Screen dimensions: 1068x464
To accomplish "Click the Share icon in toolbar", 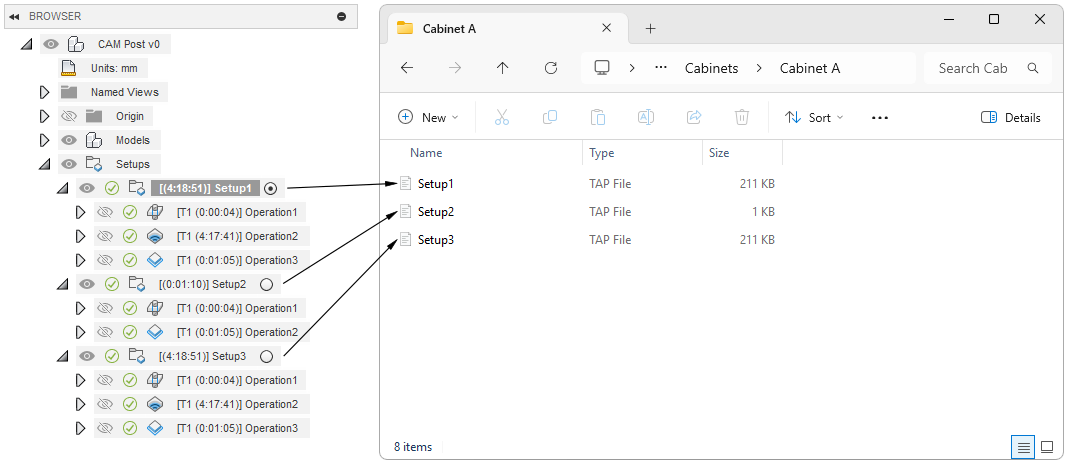I will pos(694,117).
